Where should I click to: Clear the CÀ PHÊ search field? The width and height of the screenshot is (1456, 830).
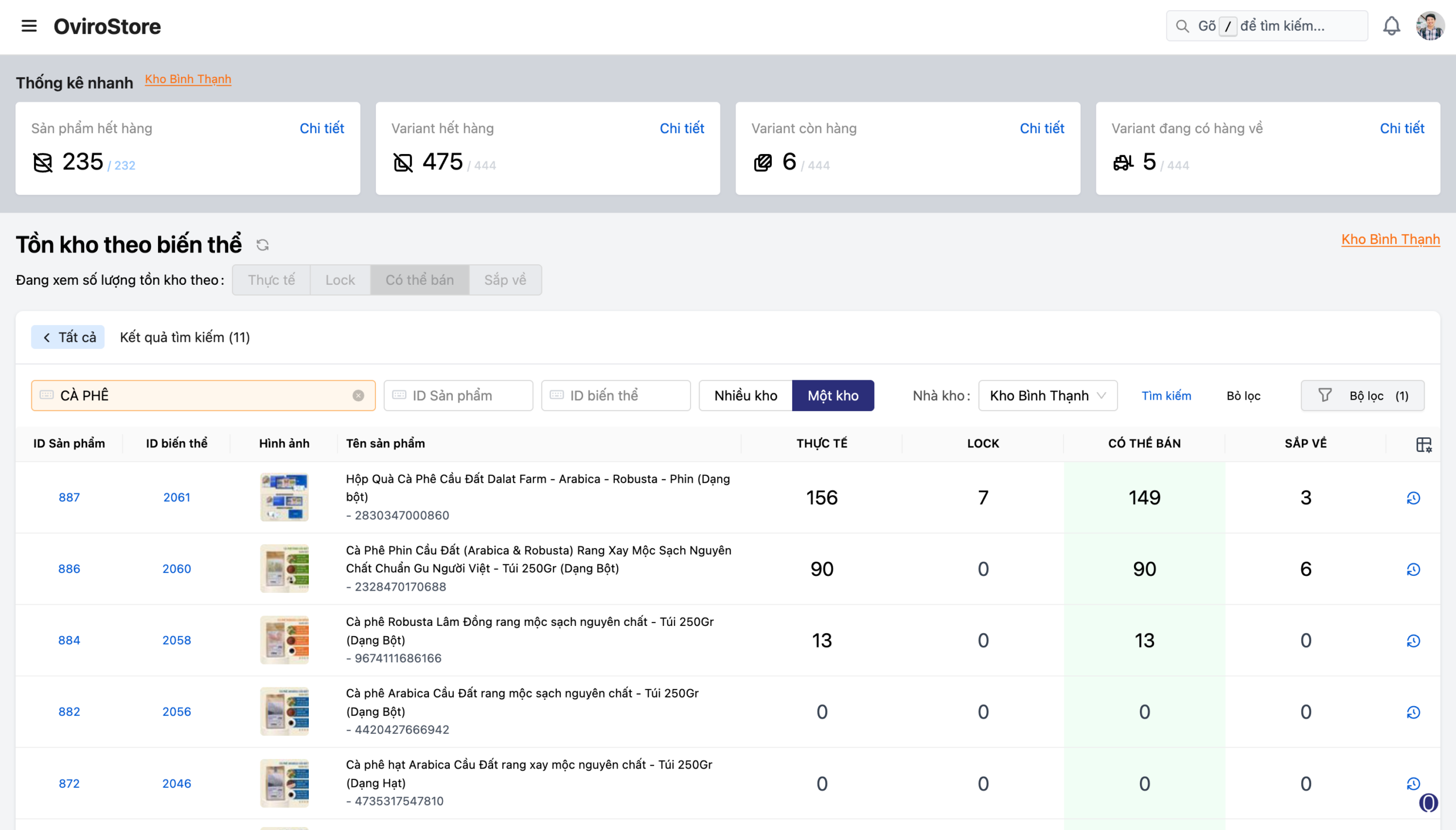358,396
